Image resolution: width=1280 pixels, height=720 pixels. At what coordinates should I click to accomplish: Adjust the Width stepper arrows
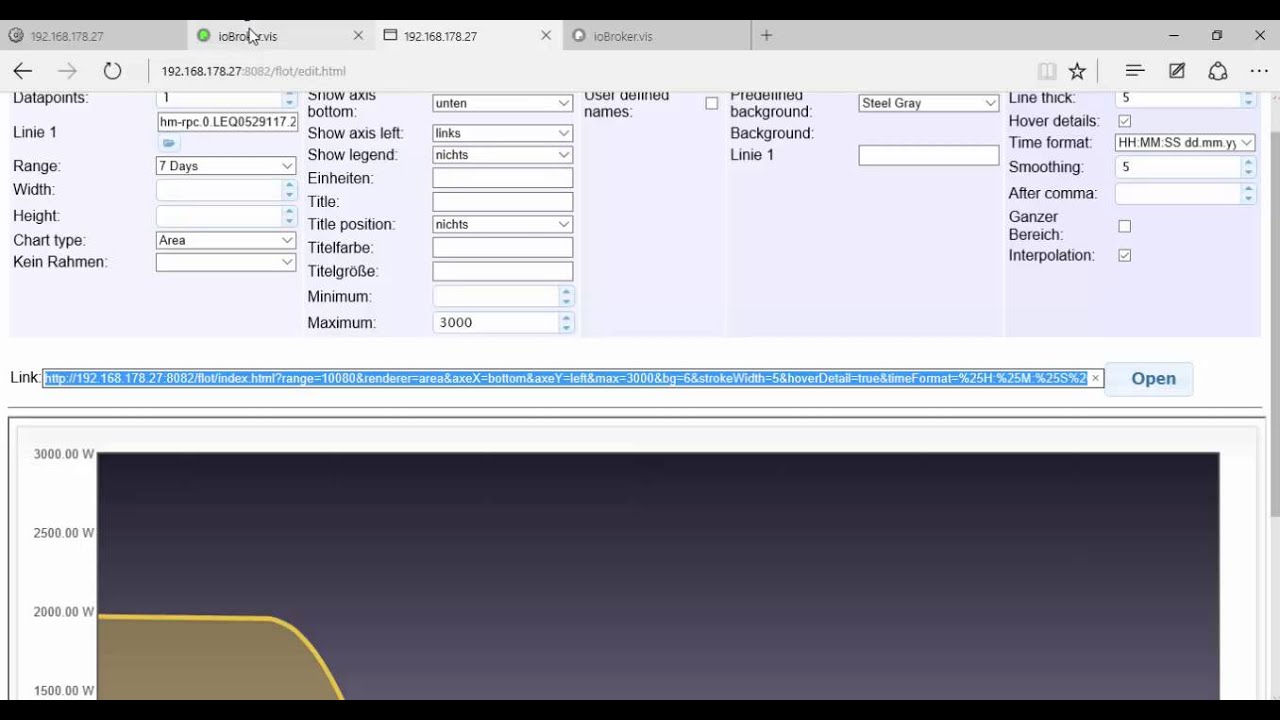tap(289, 190)
